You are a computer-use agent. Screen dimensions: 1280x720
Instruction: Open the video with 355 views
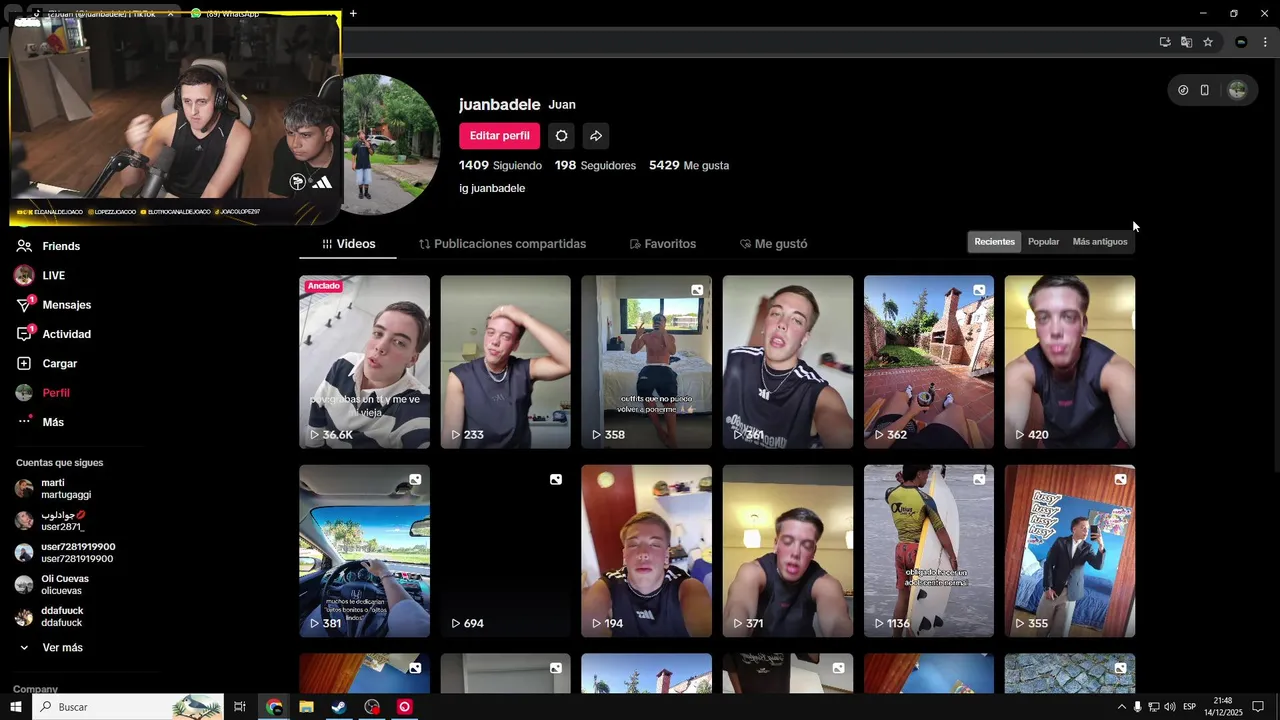1070,551
